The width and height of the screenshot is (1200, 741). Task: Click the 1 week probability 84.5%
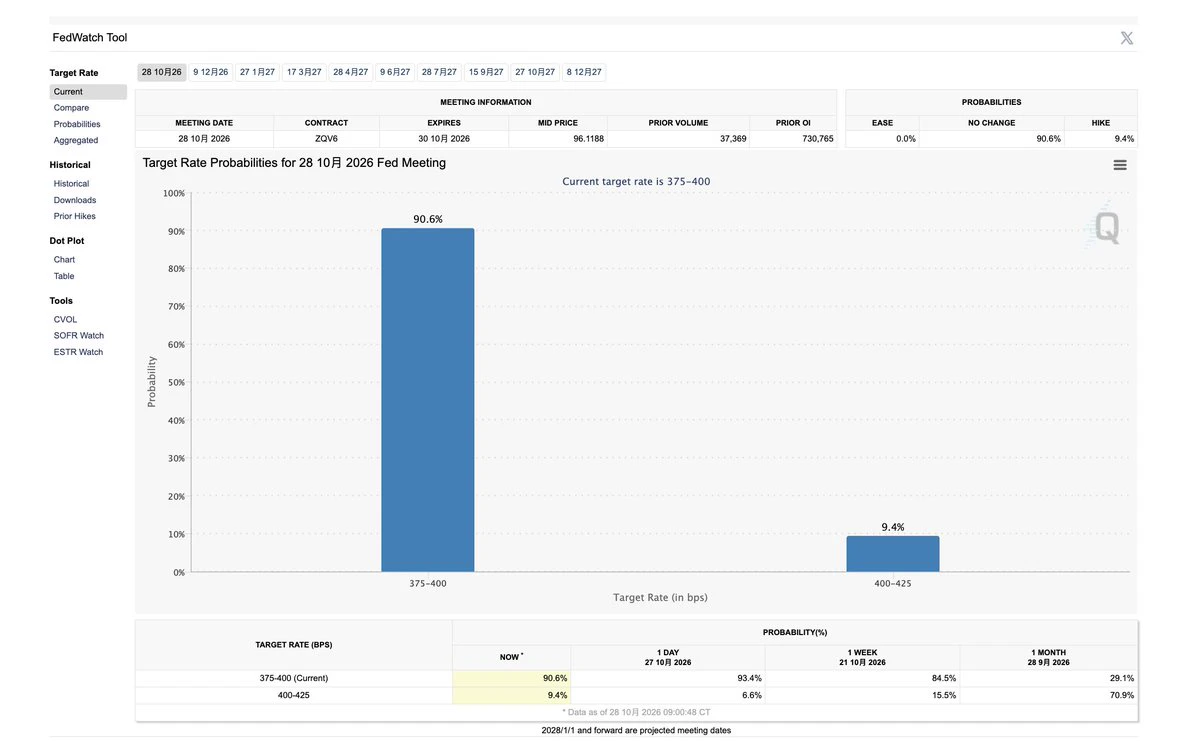[x=943, y=678]
